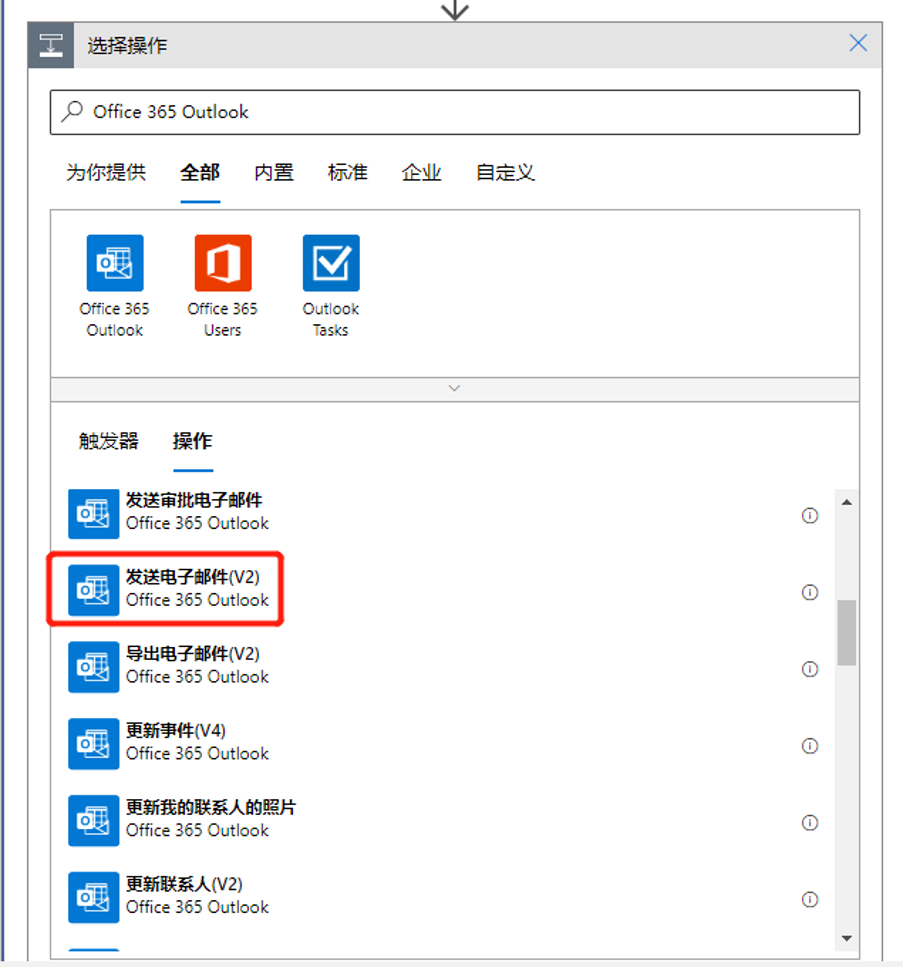
Task: Click the action list scrollbar thumb
Action: click(847, 632)
